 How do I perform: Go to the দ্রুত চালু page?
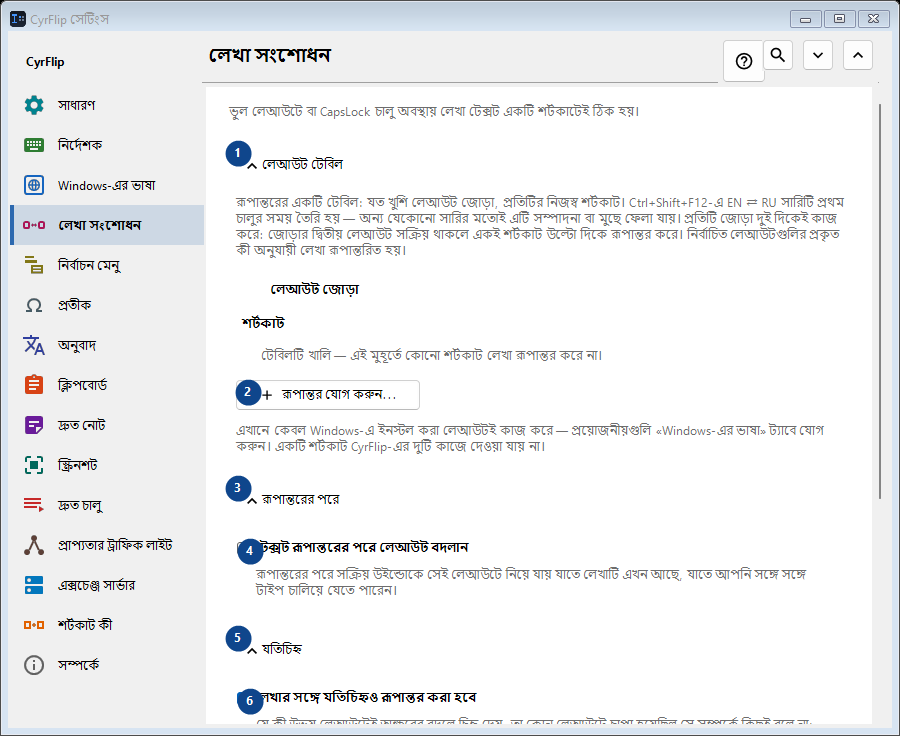click(x=107, y=505)
